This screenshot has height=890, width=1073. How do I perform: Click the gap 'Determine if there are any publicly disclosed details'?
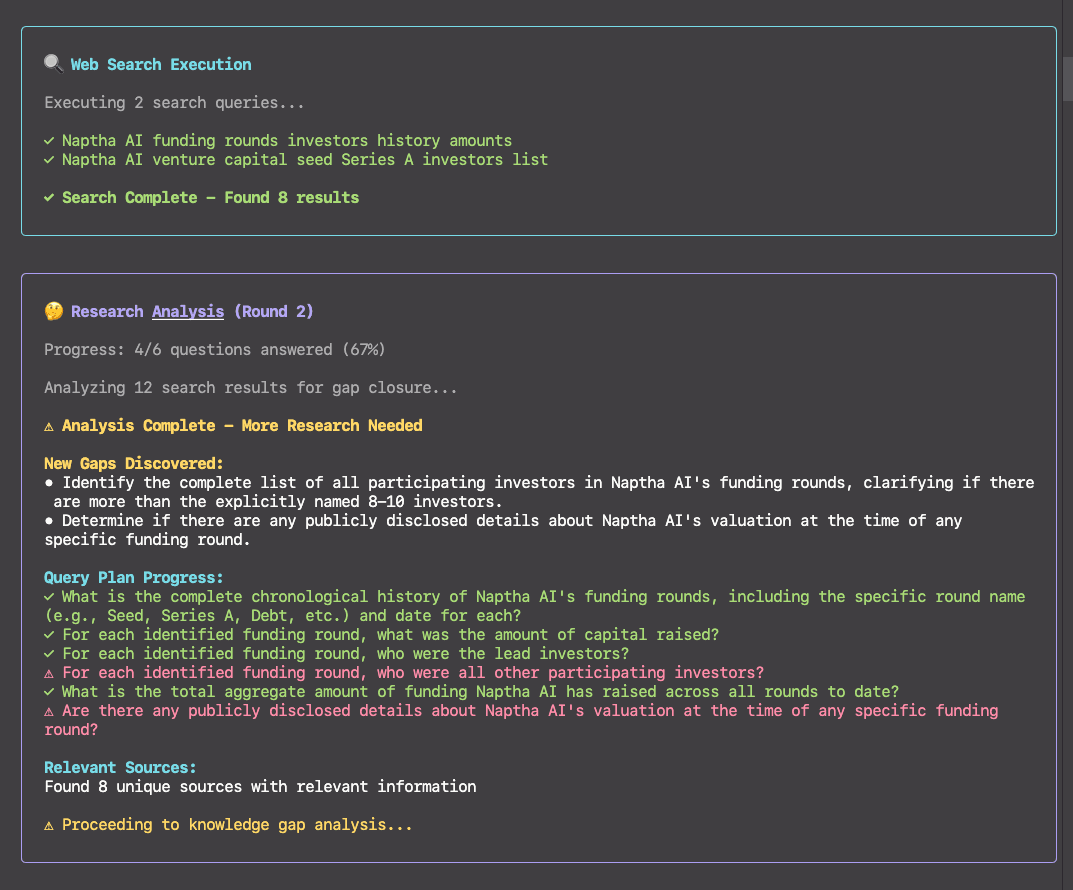pyautogui.click(x=503, y=530)
